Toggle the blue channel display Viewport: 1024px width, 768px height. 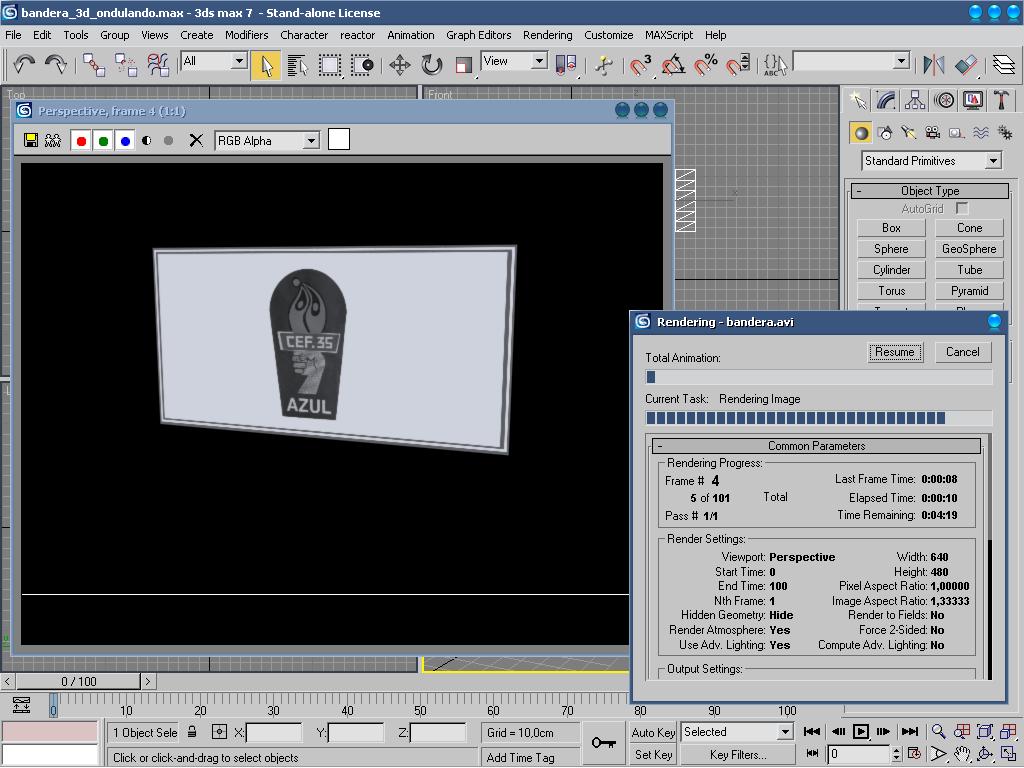point(125,141)
